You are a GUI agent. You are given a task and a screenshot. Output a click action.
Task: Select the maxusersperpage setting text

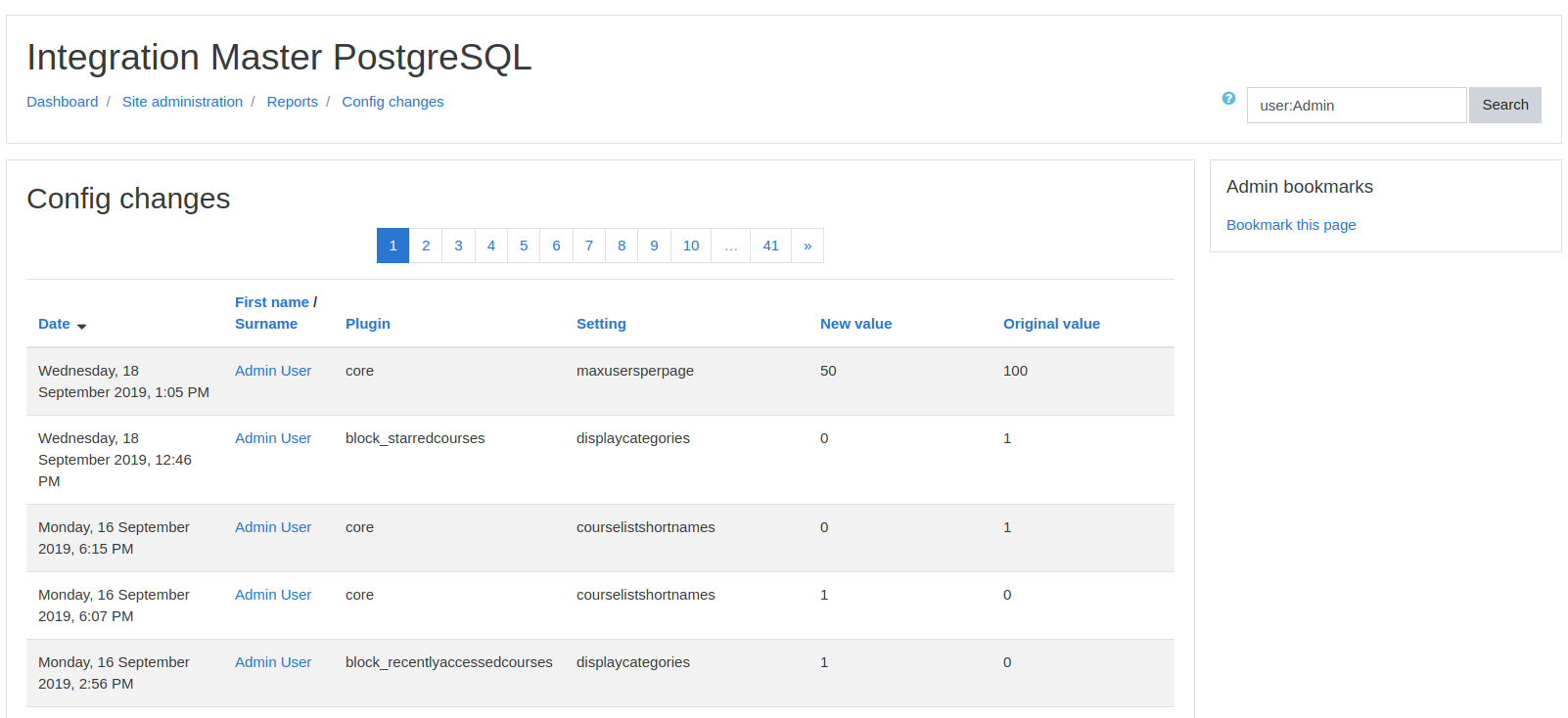pos(635,371)
